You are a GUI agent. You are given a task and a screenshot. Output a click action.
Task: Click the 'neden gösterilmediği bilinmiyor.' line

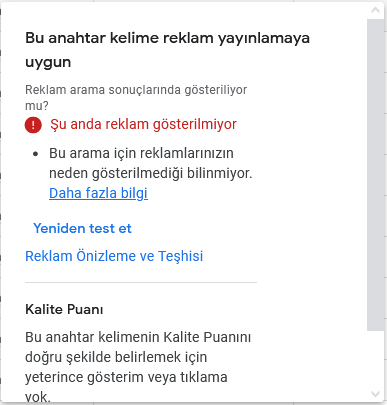151,173
